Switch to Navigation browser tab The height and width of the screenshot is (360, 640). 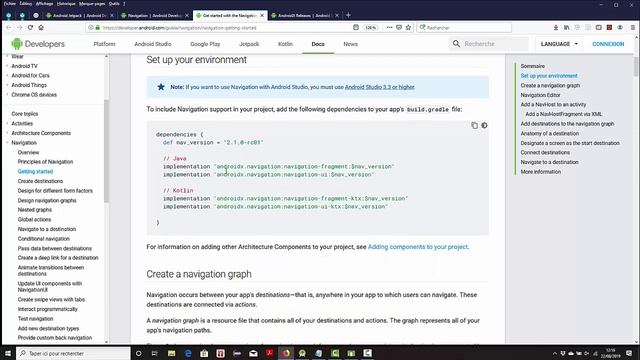point(155,16)
